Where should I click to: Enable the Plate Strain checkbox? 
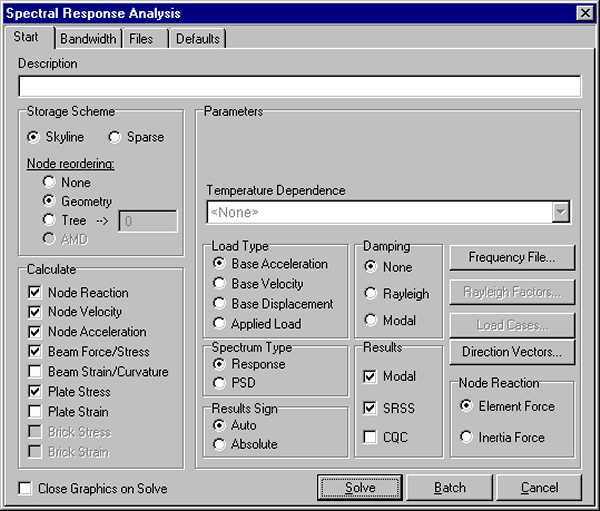pyautogui.click(x=35, y=412)
